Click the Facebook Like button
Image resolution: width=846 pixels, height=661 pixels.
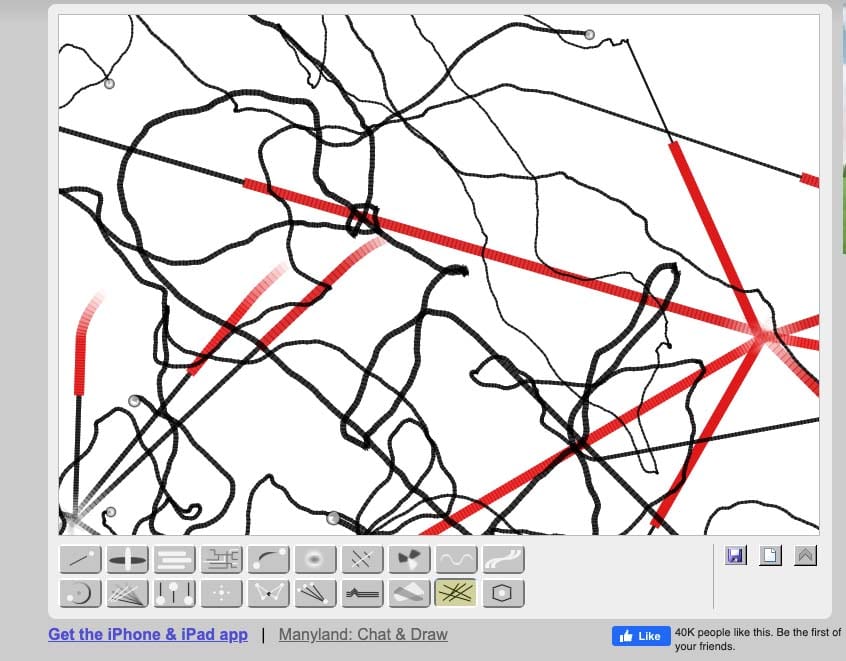point(641,636)
